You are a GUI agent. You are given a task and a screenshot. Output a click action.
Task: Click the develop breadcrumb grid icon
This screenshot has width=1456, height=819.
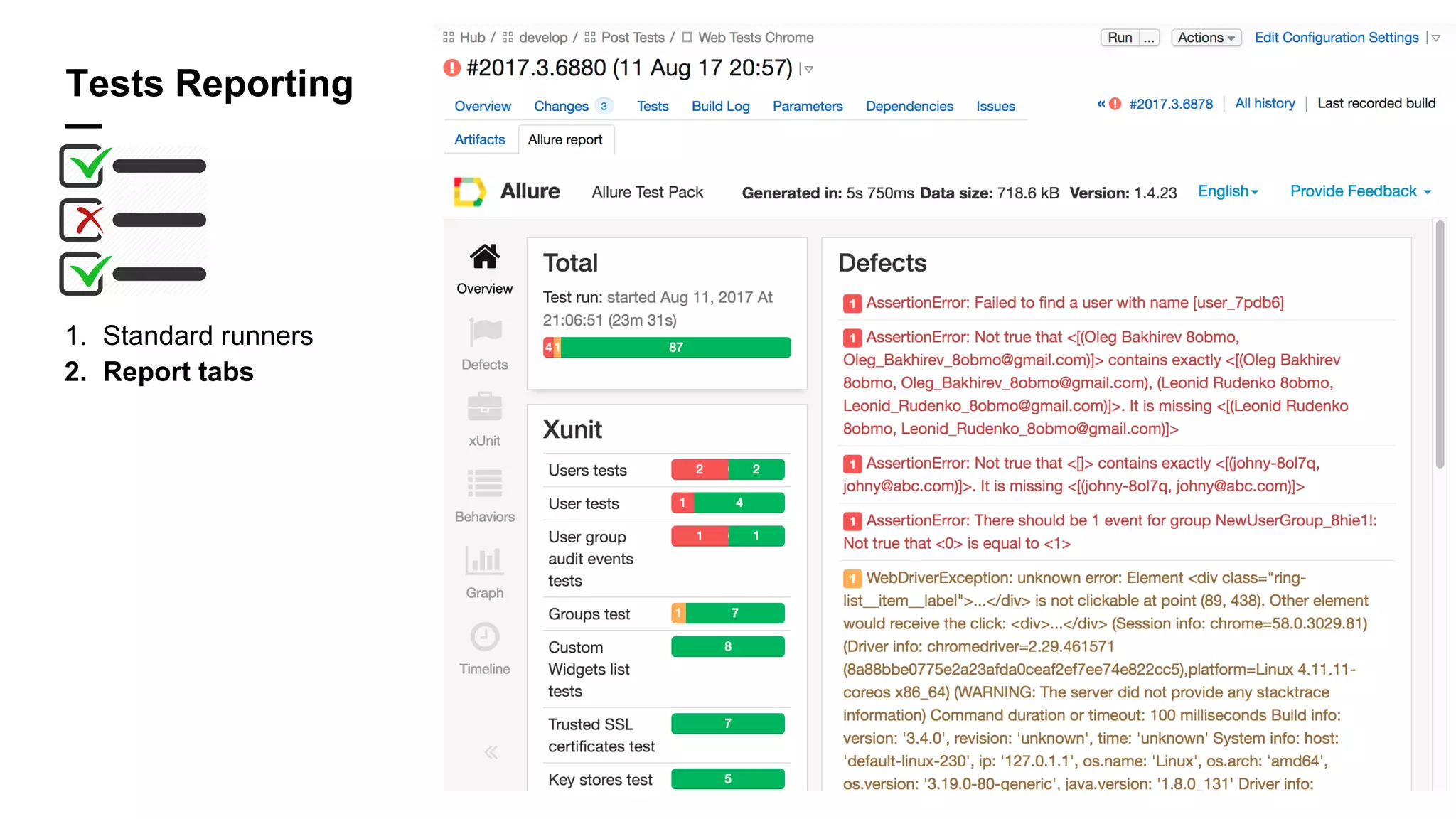508,37
